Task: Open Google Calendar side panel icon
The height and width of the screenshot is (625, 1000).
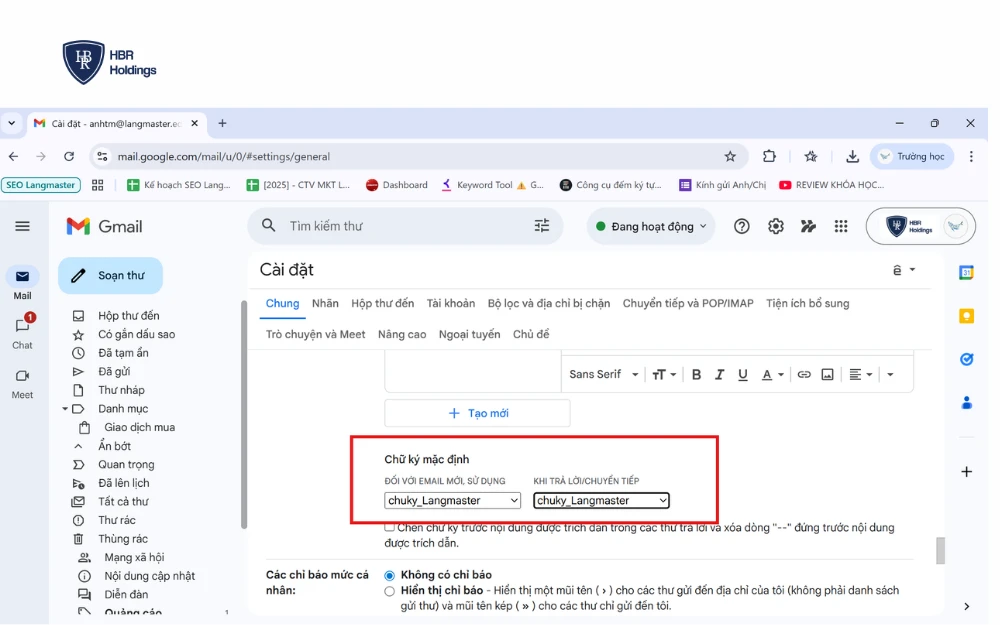Action: [x=966, y=272]
